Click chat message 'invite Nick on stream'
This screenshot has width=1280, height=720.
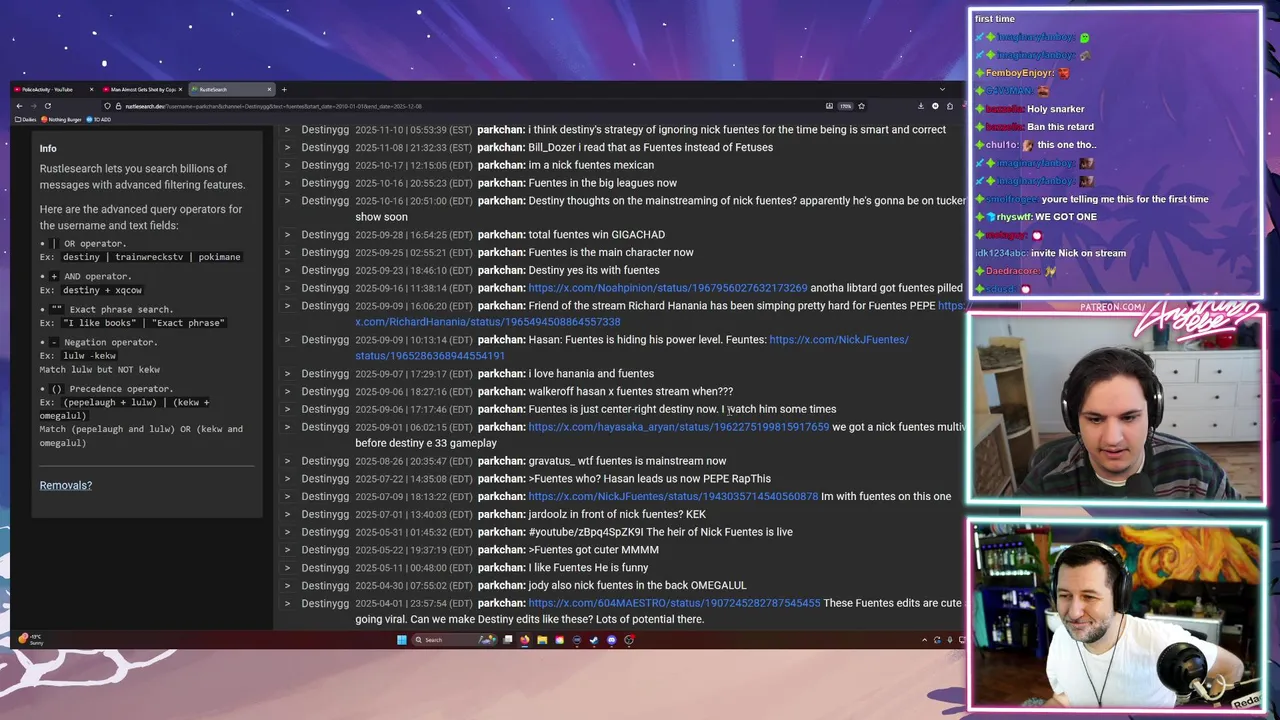click(x=1078, y=253)
